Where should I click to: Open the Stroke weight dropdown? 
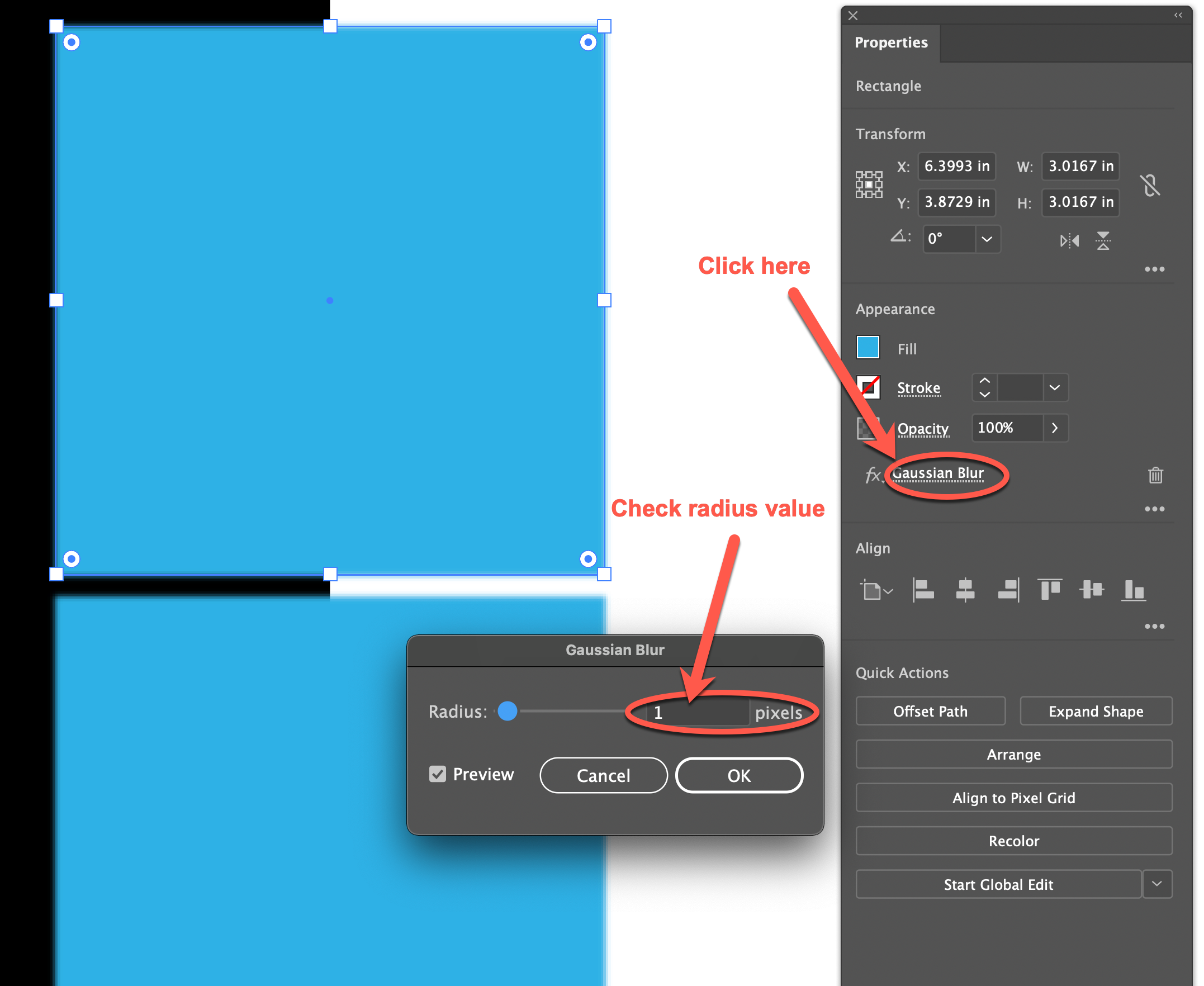[1055, 387]
